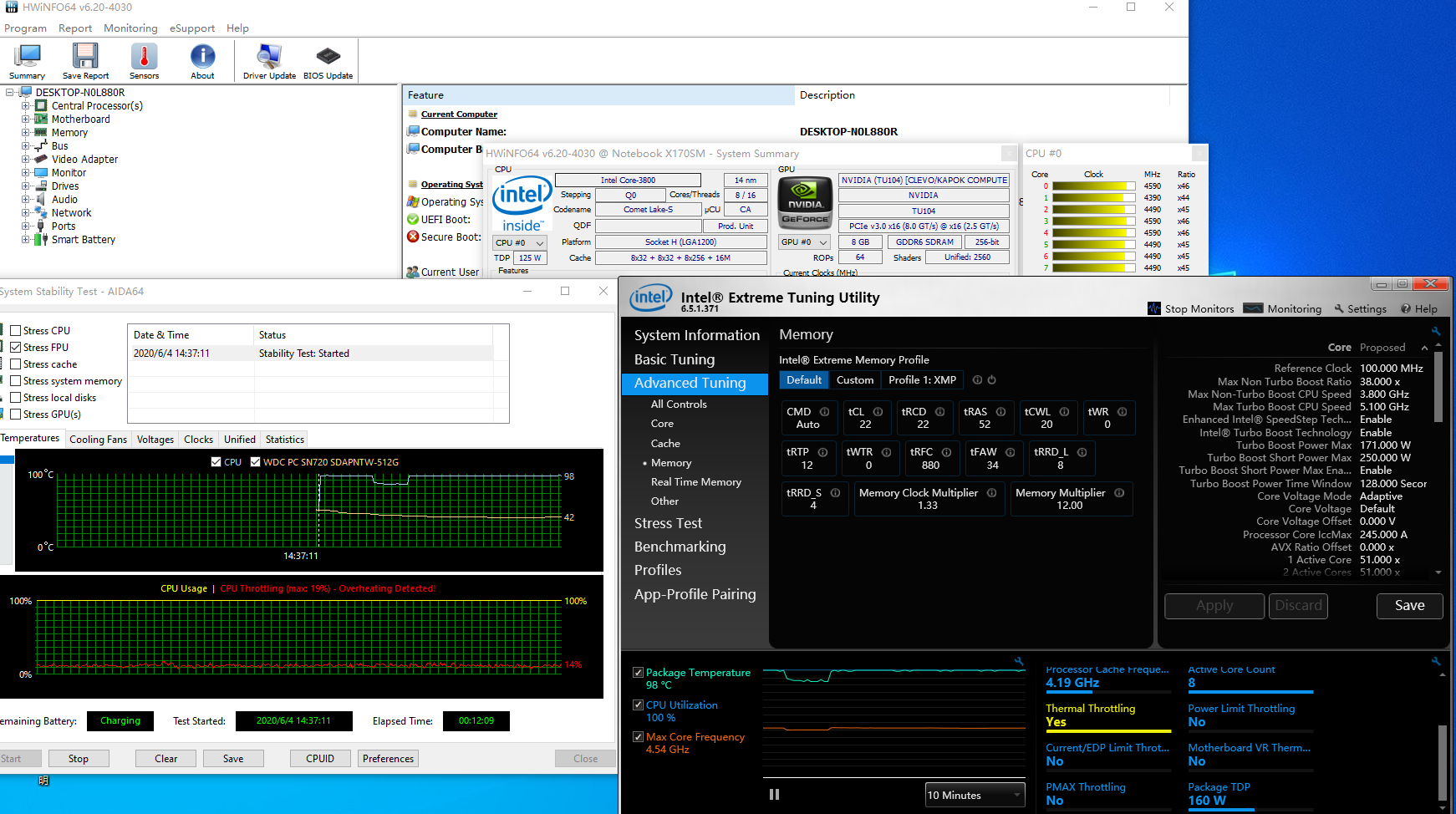Screen dimensions: 1456x814
Task: Uncheck CPU Utilization monitor checkbox
Action: 638,705
